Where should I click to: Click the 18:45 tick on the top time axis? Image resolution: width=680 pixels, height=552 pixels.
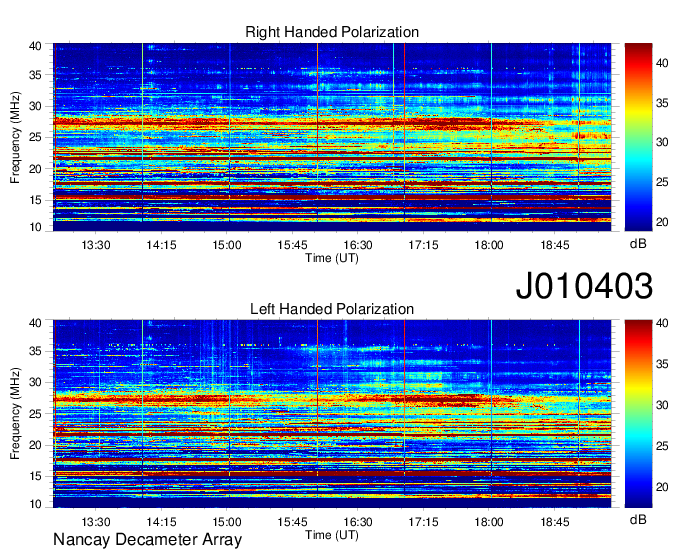coord(555,245)
